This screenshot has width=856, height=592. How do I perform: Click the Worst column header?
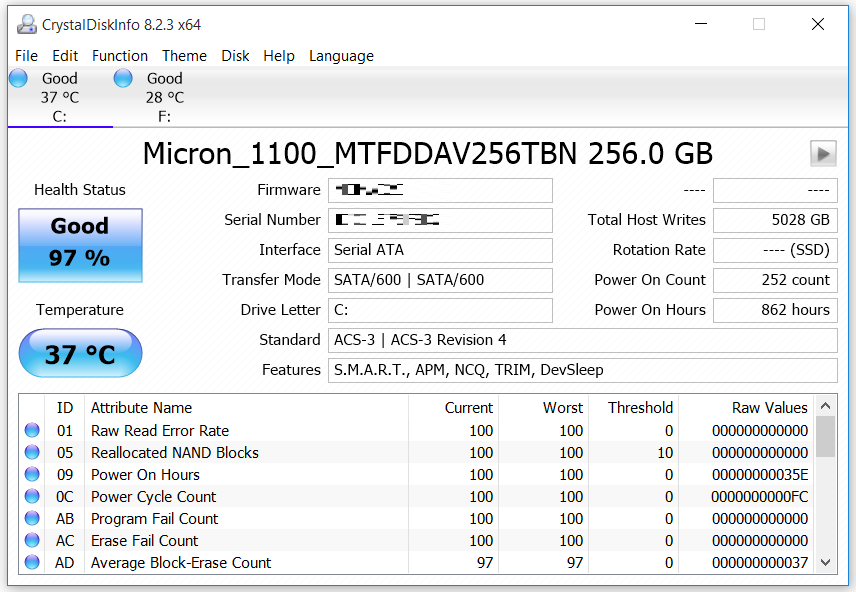(543, 408)
